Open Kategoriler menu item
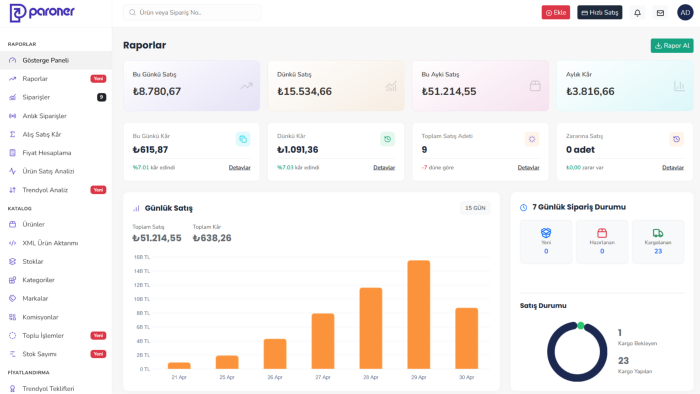700x394 pixels. (56, 280)
